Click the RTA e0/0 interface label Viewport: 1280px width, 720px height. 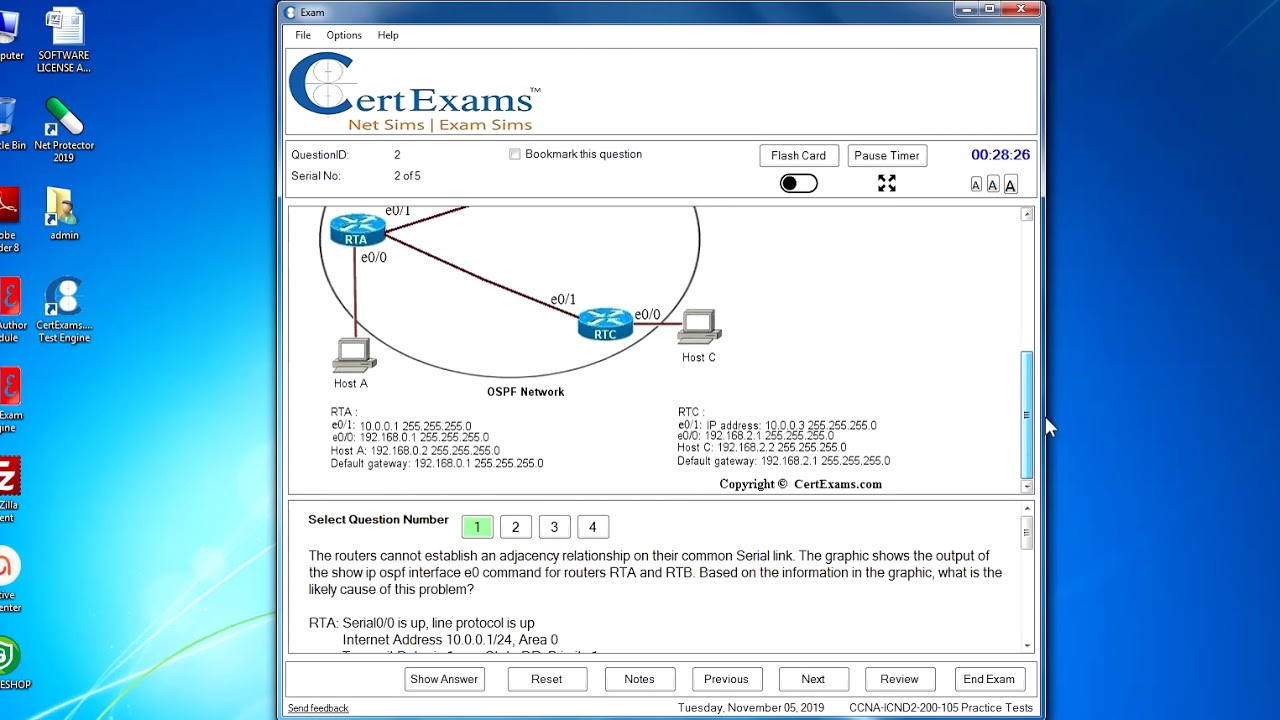[x=373, y=258]
